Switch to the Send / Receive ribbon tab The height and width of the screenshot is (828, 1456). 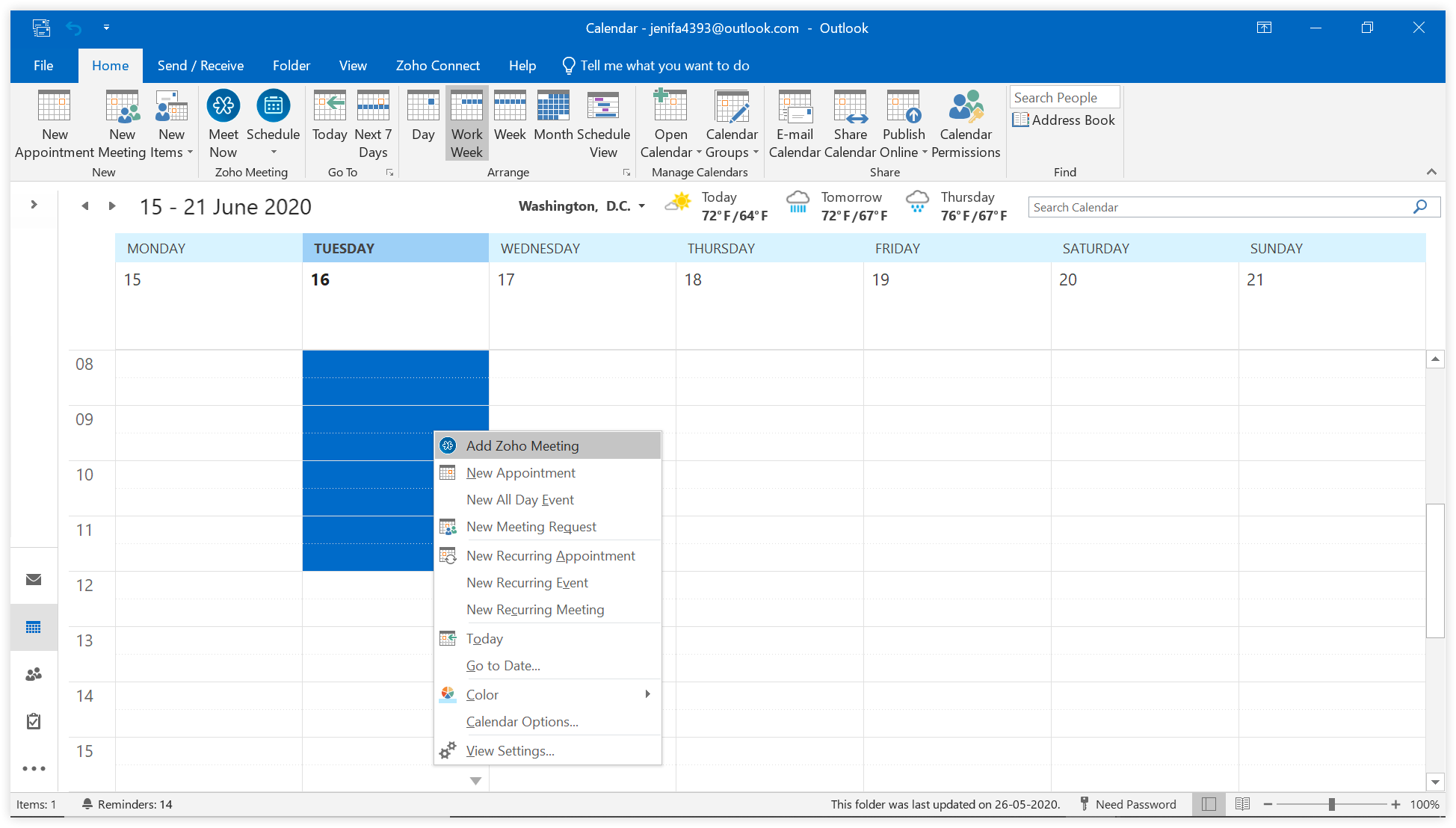click(x=200, y=65)
